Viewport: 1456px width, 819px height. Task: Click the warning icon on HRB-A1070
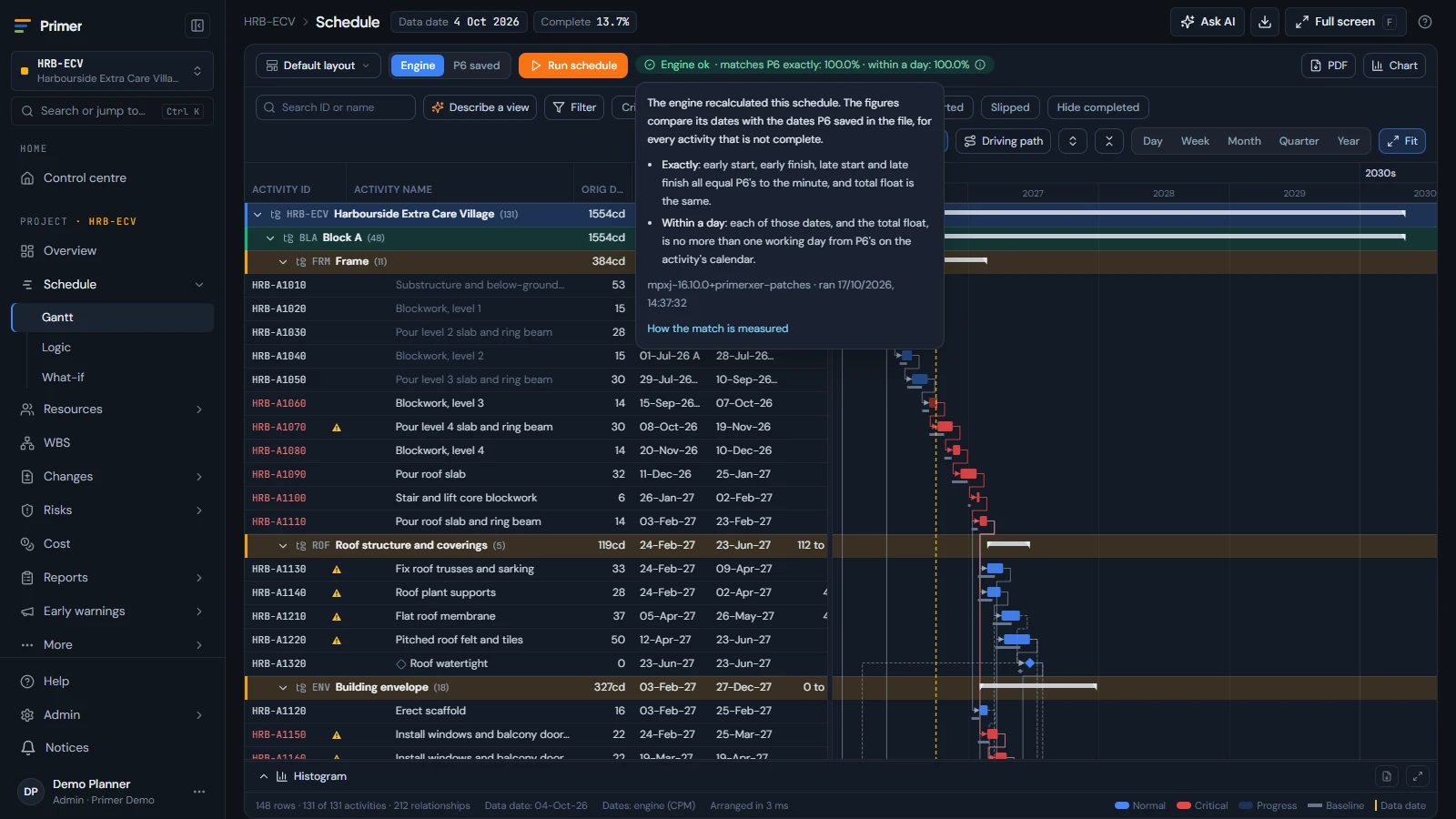coord(337,427)
